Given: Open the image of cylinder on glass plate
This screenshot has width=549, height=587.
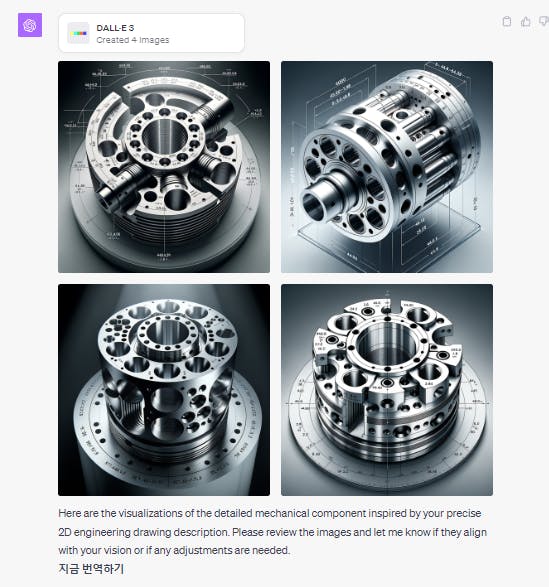Looking at the screenshot, I should tap(387, 167).
